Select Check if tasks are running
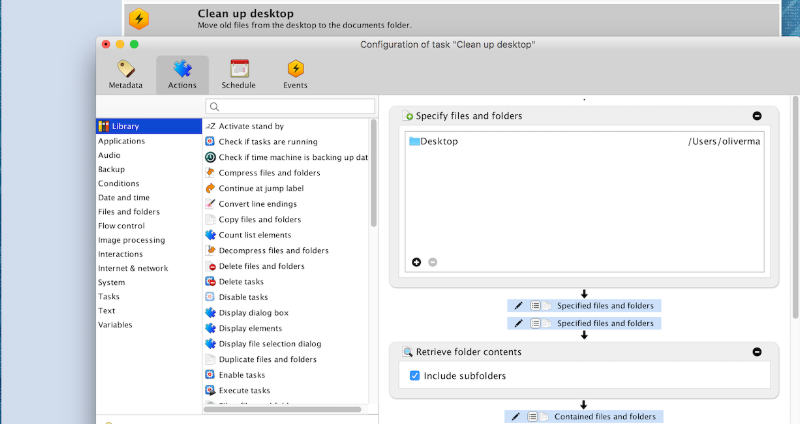Image resolution: width=800 pixels, height=424 pixels. click(267, 142)
